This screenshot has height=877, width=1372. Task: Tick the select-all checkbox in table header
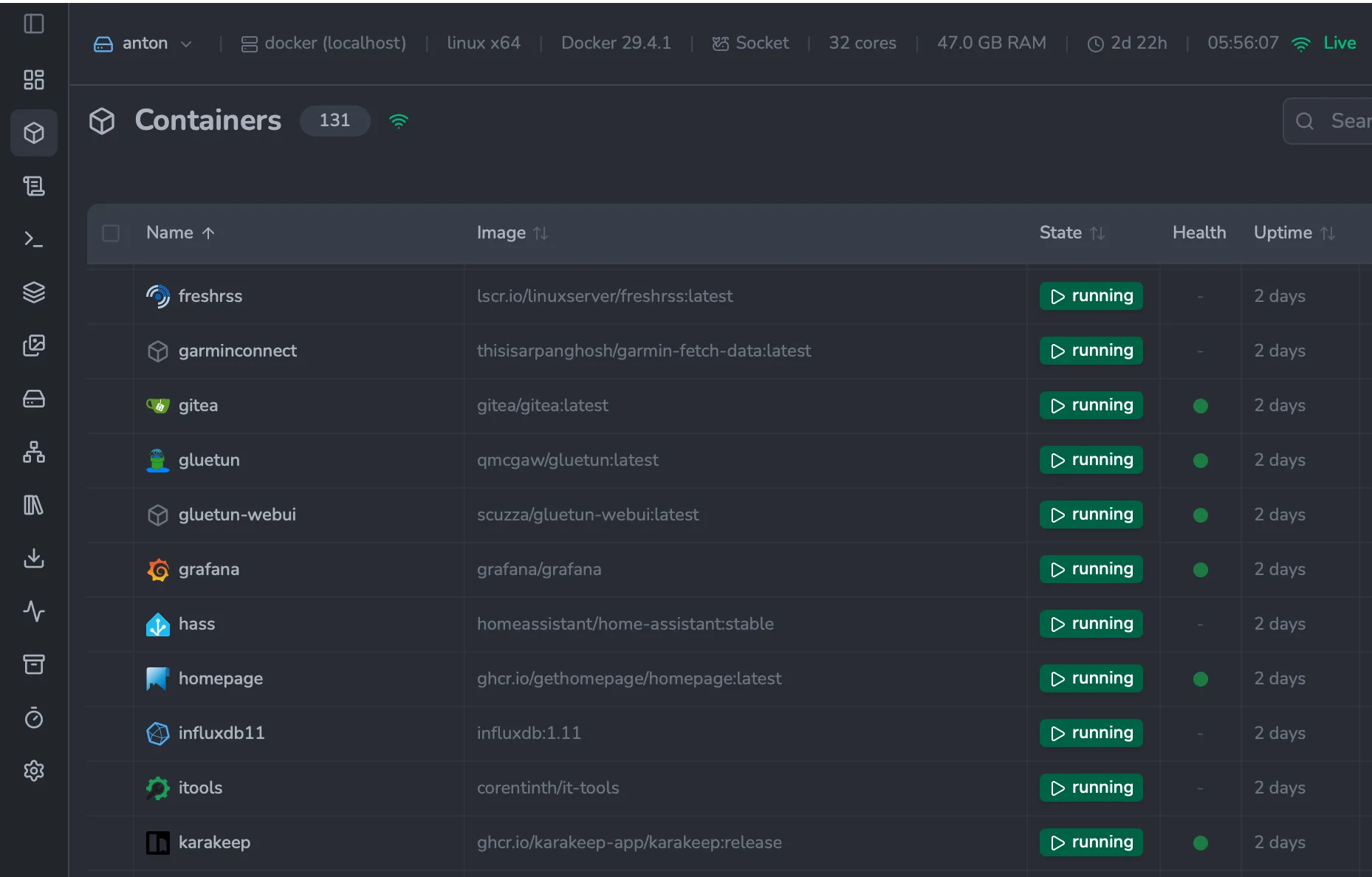(111, 233)
